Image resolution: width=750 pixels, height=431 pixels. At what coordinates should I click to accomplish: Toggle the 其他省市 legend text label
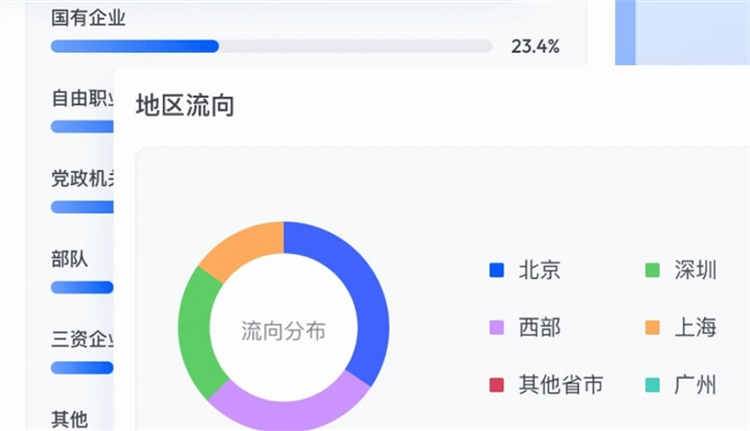561,385
